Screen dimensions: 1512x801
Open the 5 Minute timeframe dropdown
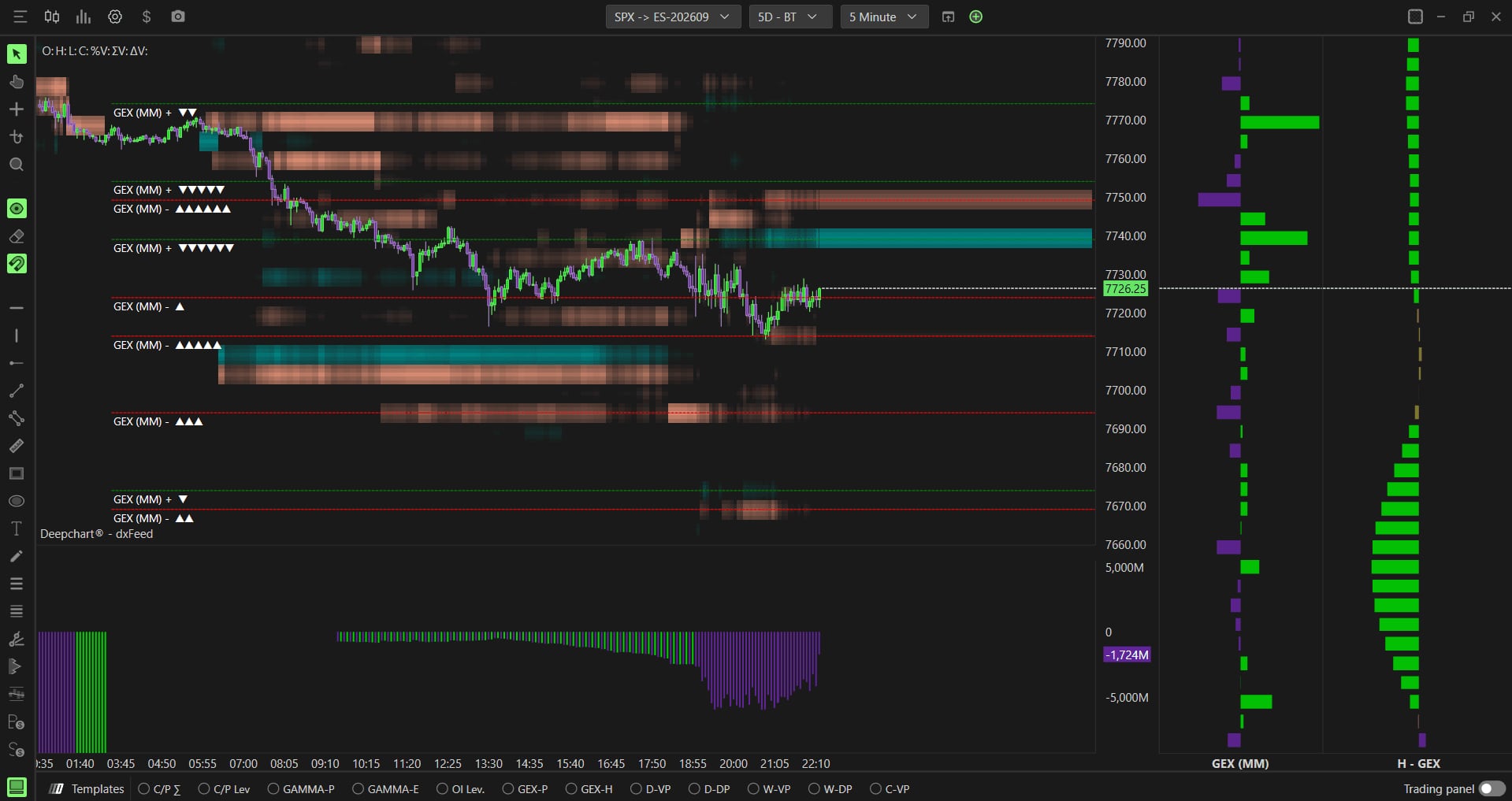pos(884,17)
